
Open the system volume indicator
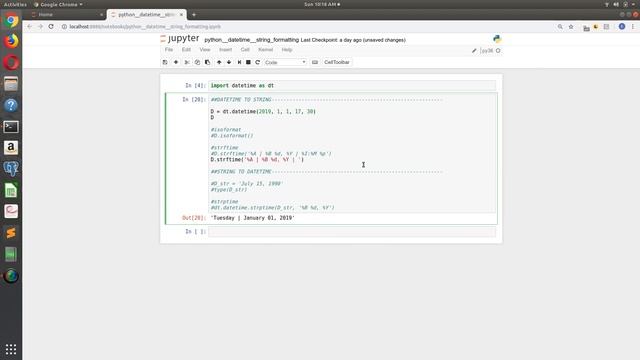click(x=616, y=4)
